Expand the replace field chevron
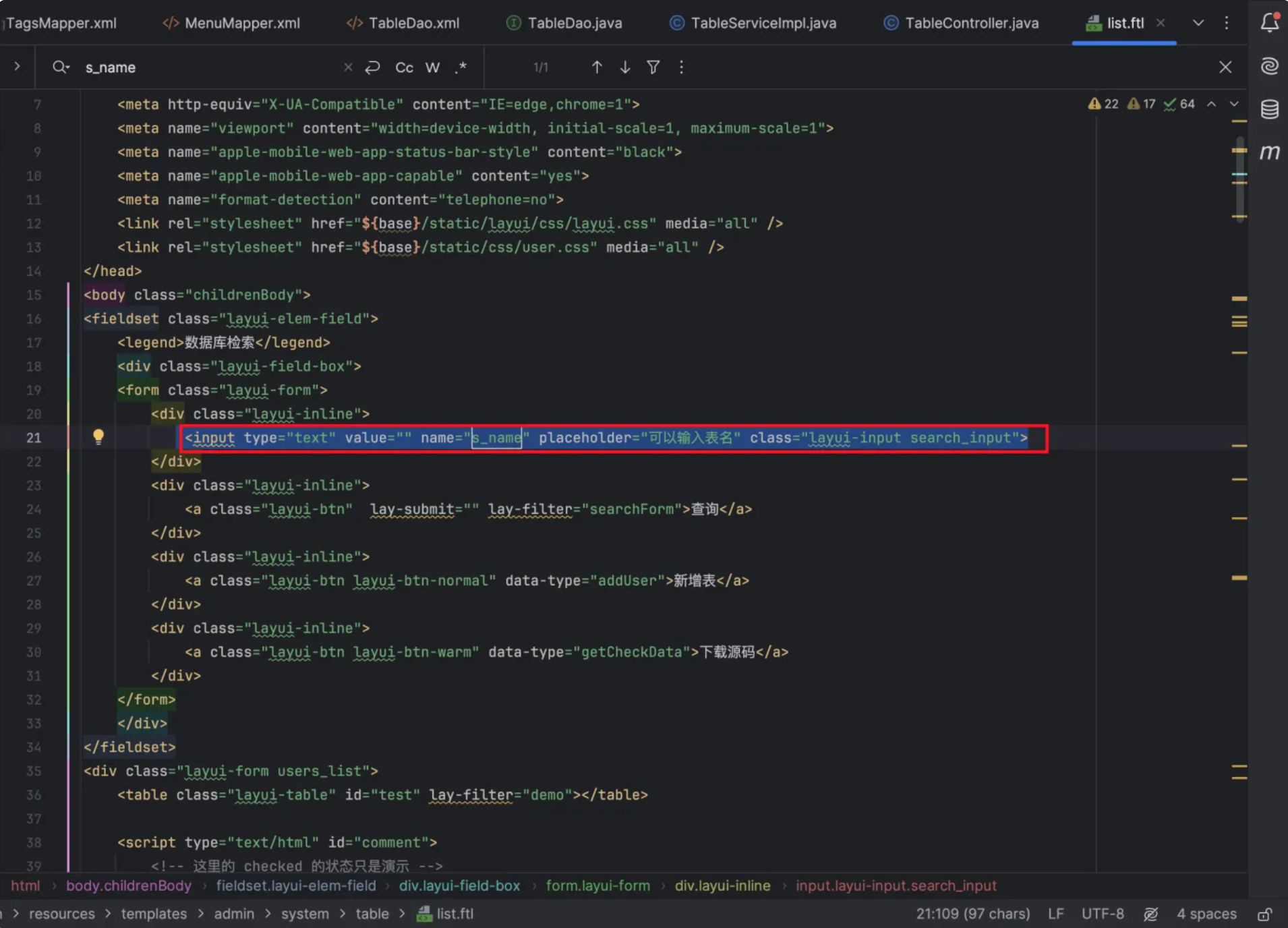This screenshot has width=1288, height=928. [17, 66]
